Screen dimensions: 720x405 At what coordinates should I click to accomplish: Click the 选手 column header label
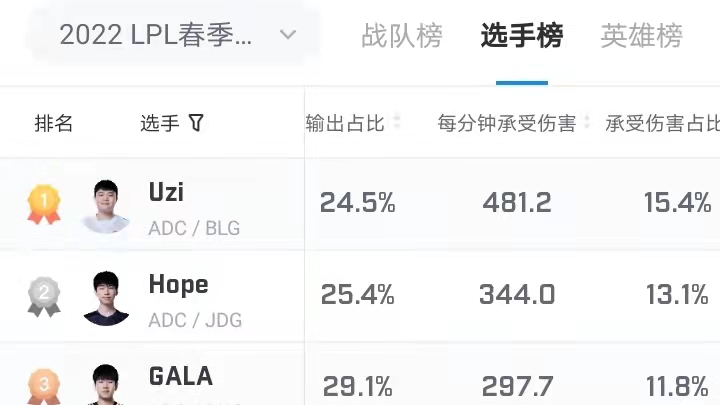(x=160, y=124)
